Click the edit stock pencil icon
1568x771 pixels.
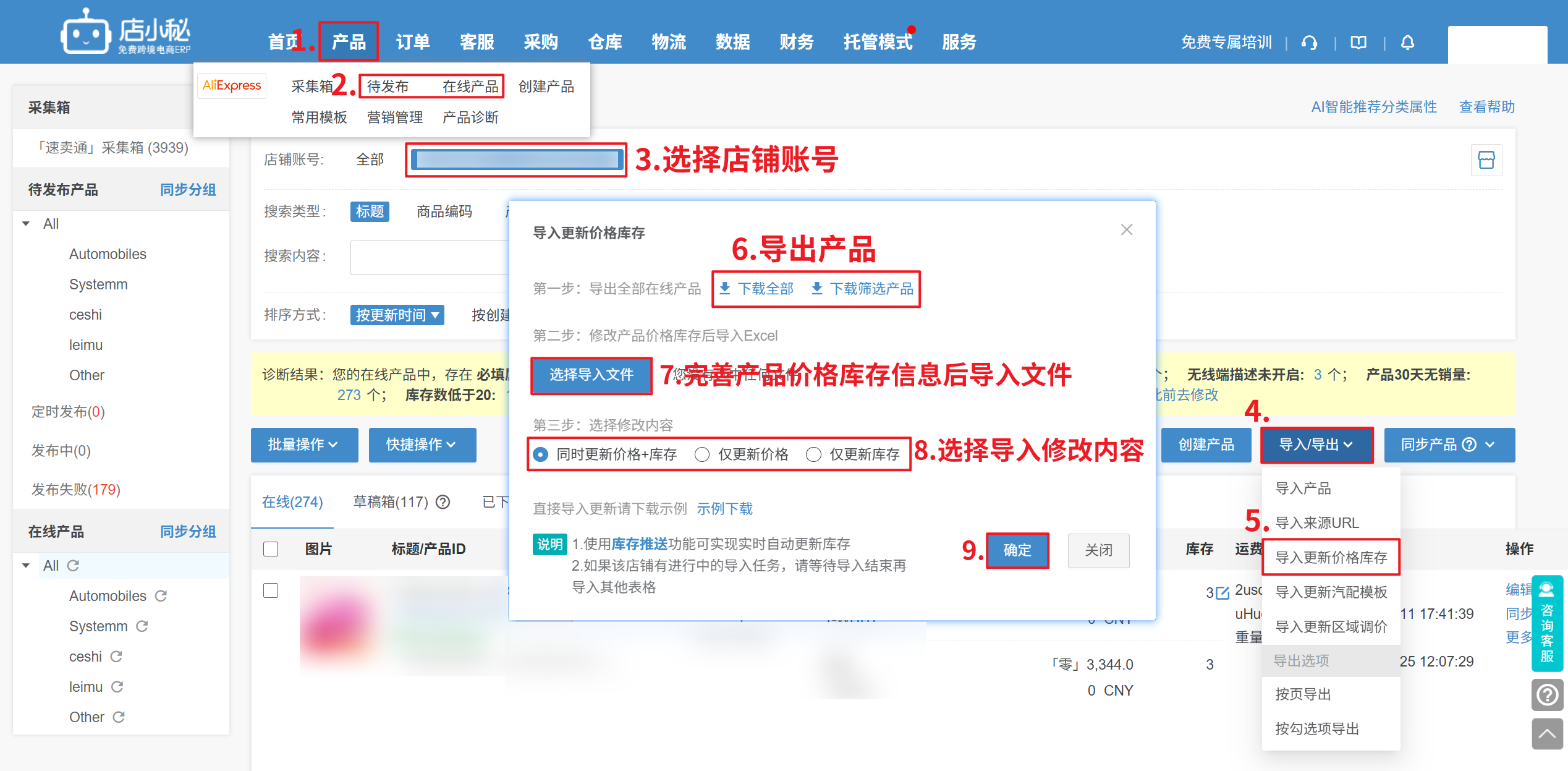(x=1222, y=594)
